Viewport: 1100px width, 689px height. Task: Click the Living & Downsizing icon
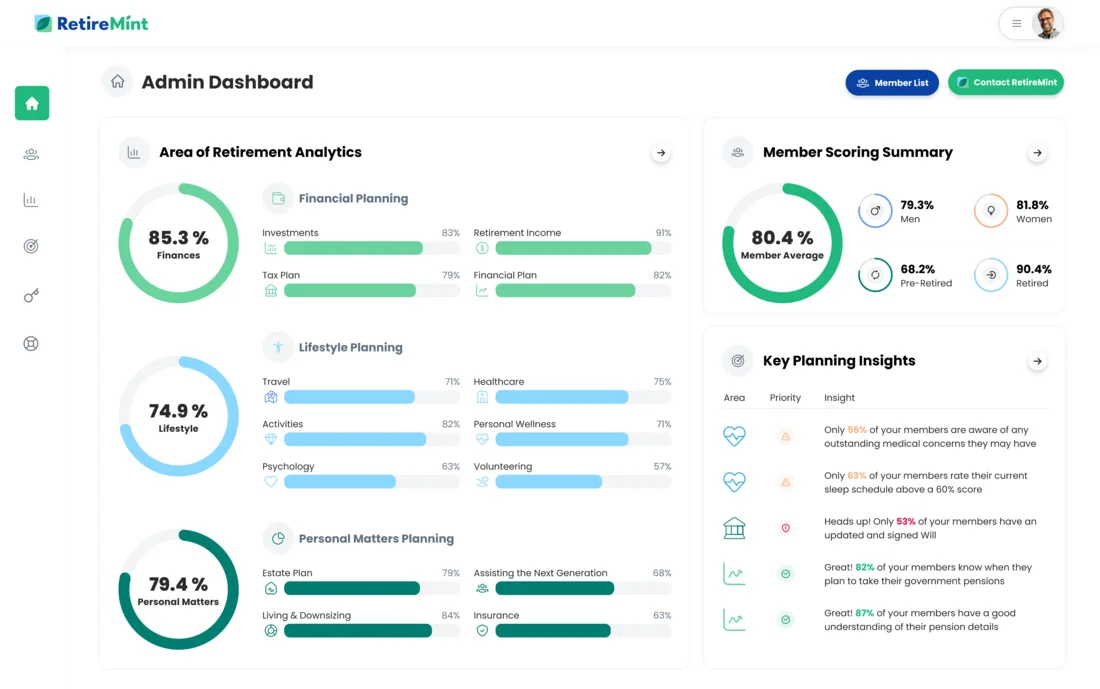(271, 631)
